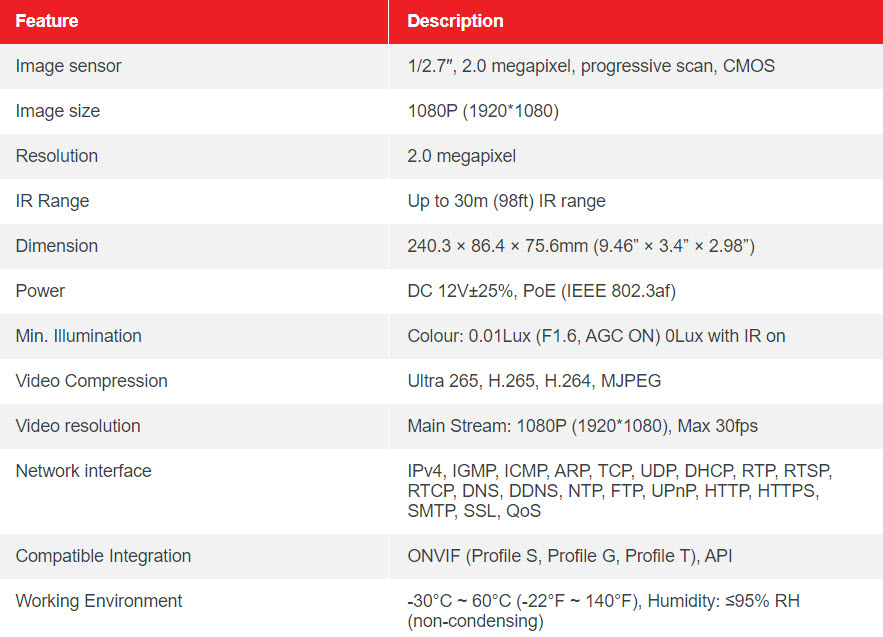Select the Power row label
Image resolution: width=883 pixels, height=637 pixels.
coord(40,291)
